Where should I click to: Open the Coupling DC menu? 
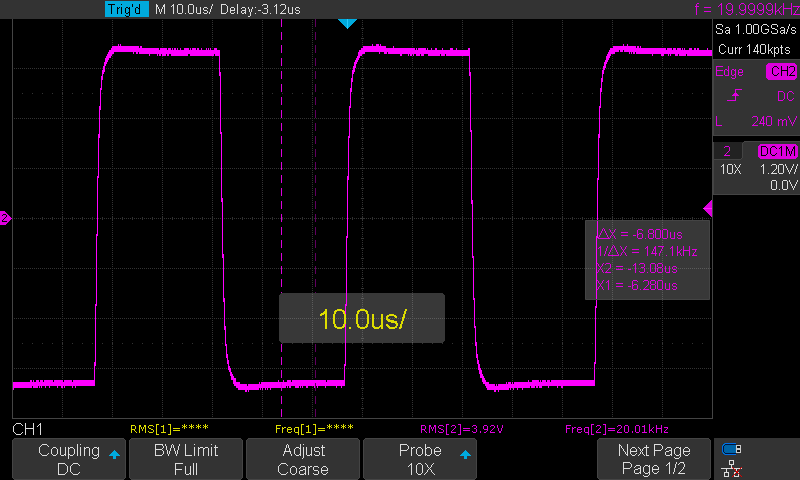pyautogui.click(x=69, y=459)
